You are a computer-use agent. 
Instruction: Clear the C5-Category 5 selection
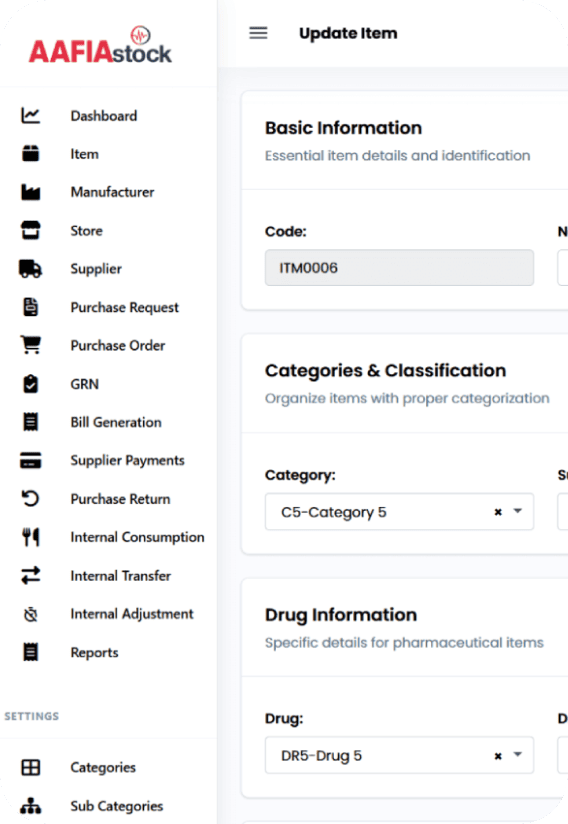(498, 512)
